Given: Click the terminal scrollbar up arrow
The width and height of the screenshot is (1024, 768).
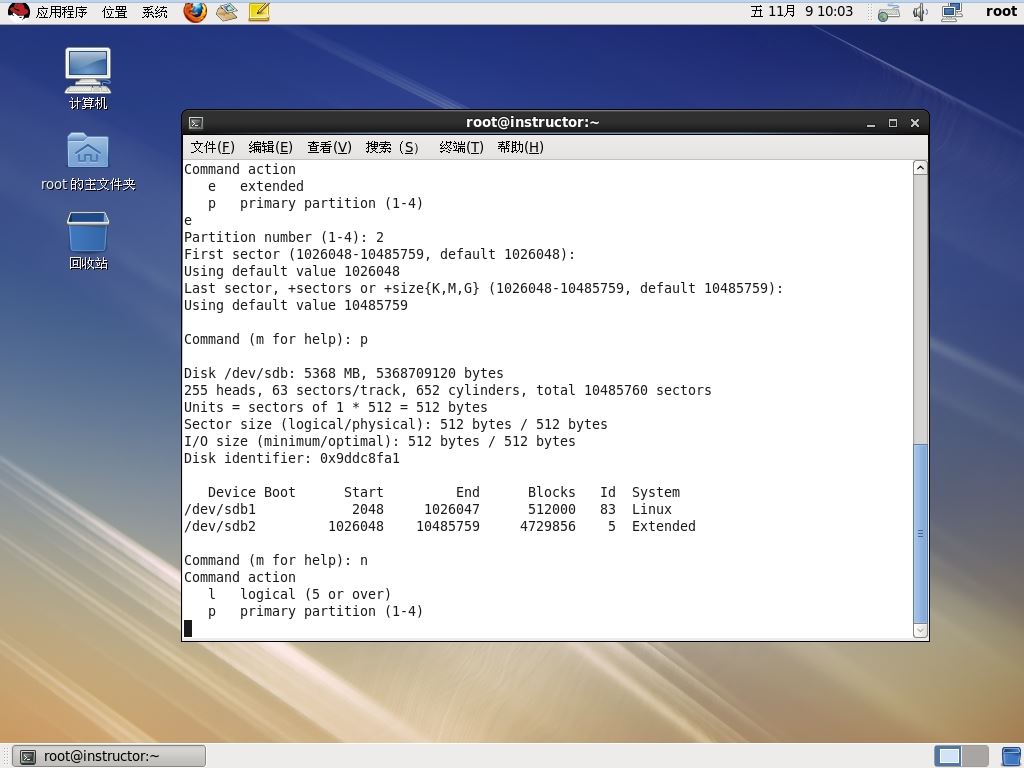Looking at the screenshot, I should point(920,168).
